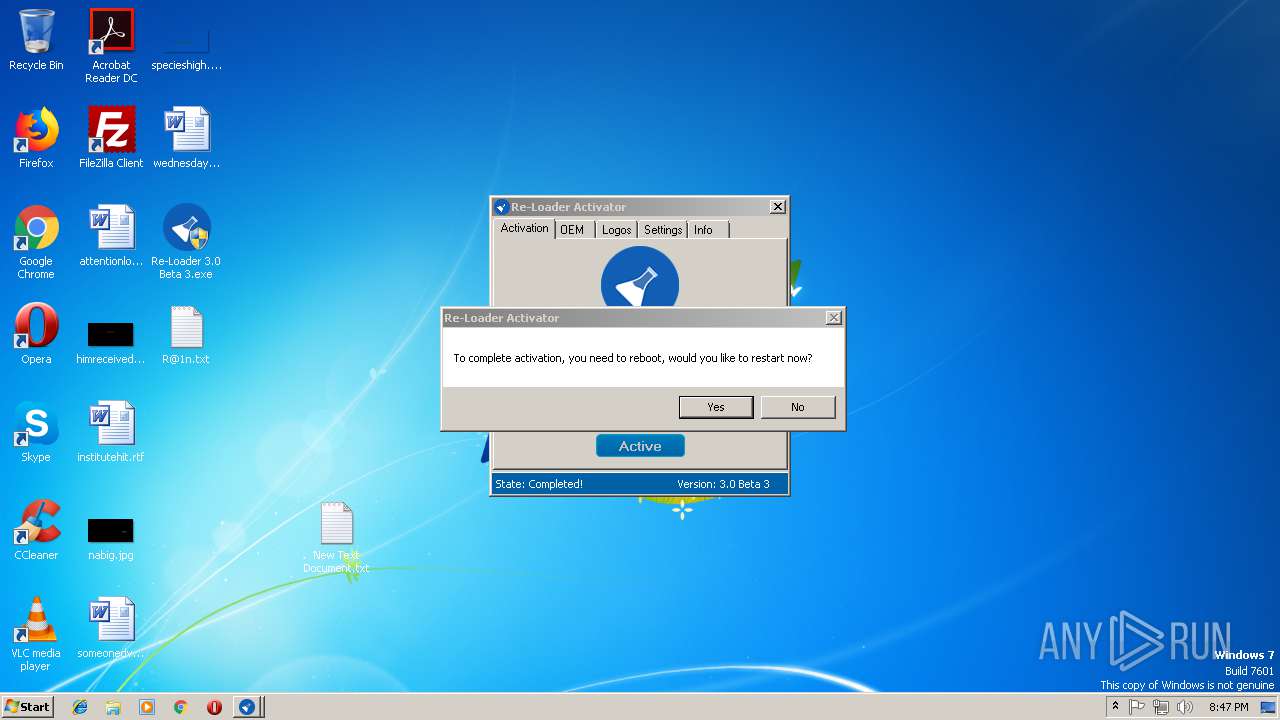
Task: Click the reboot question message text
Action: point(633,358)
